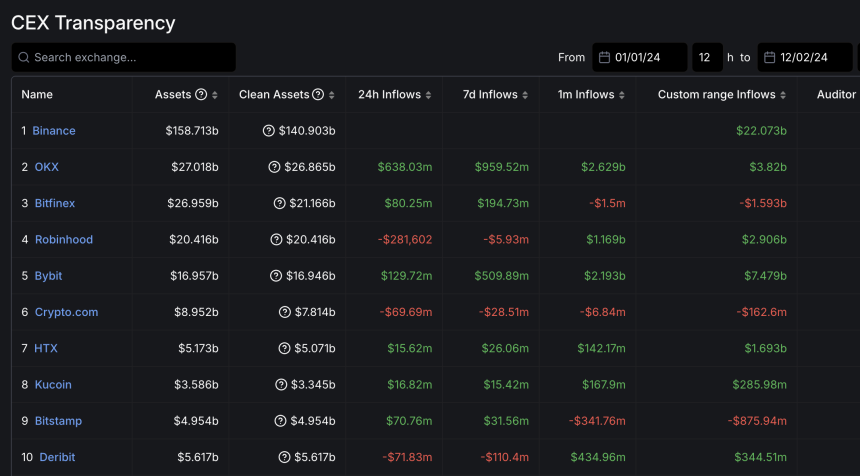Click the calendar icon in From date
This screenshot has width=860, height=476.
(x=604, y=58)
